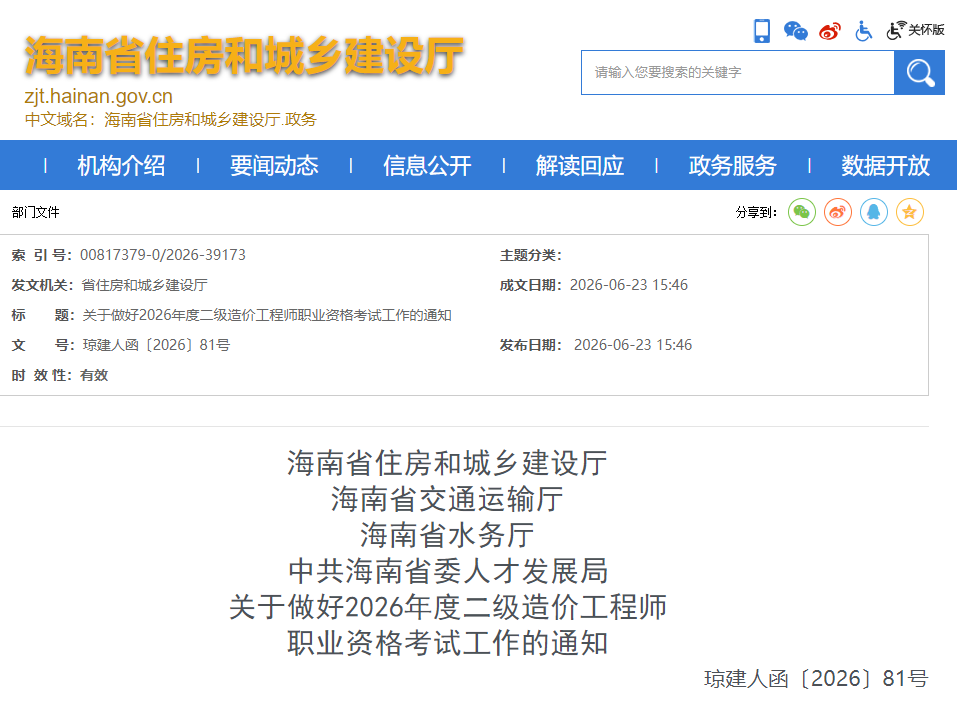This screenshot has width=957, height=715.
Task: Share to WeChat with green icon
Action: pyautogui.click(x=802, y=212)
